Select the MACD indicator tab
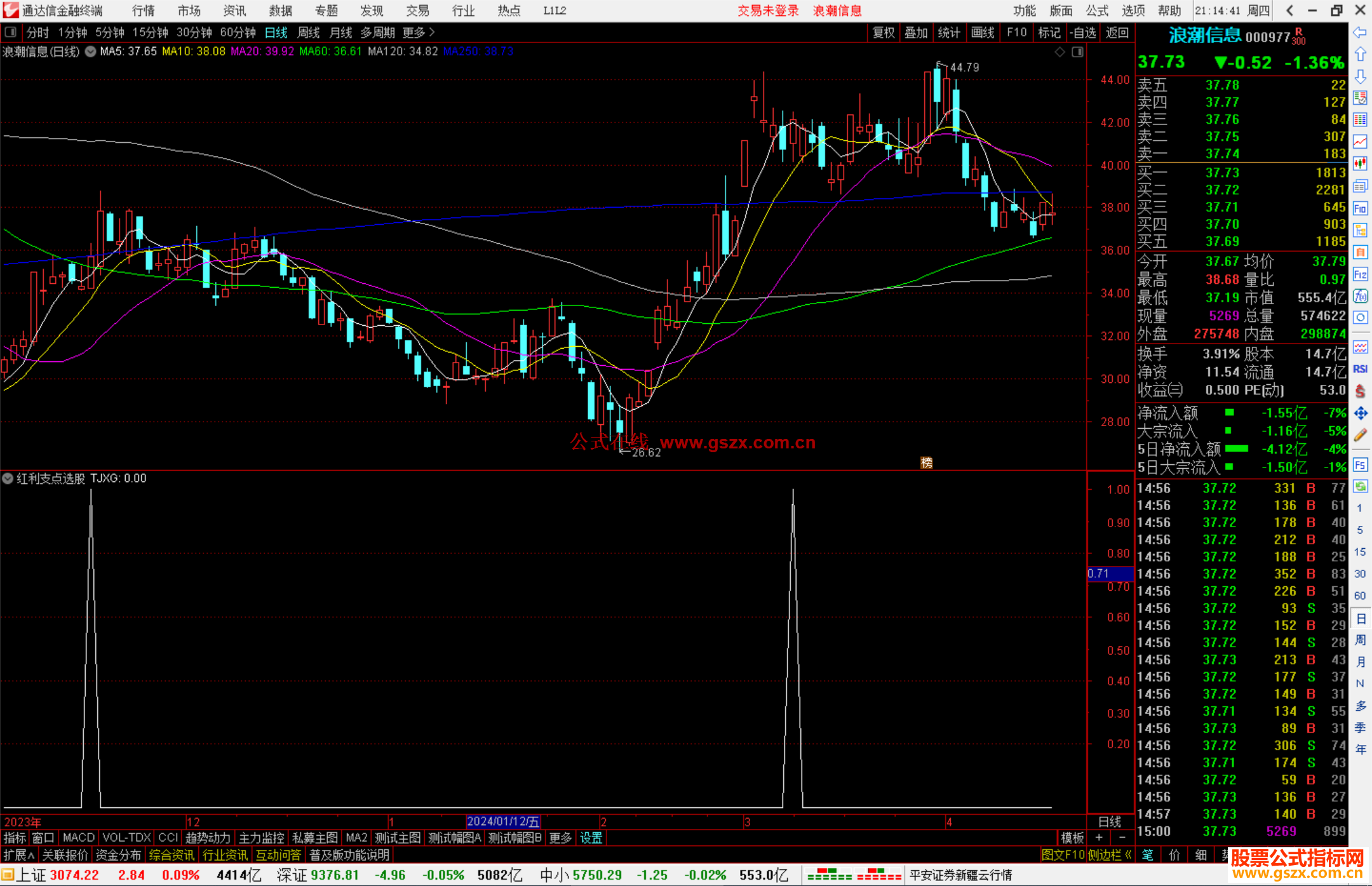1372x886 pixels. pos(78,838)
